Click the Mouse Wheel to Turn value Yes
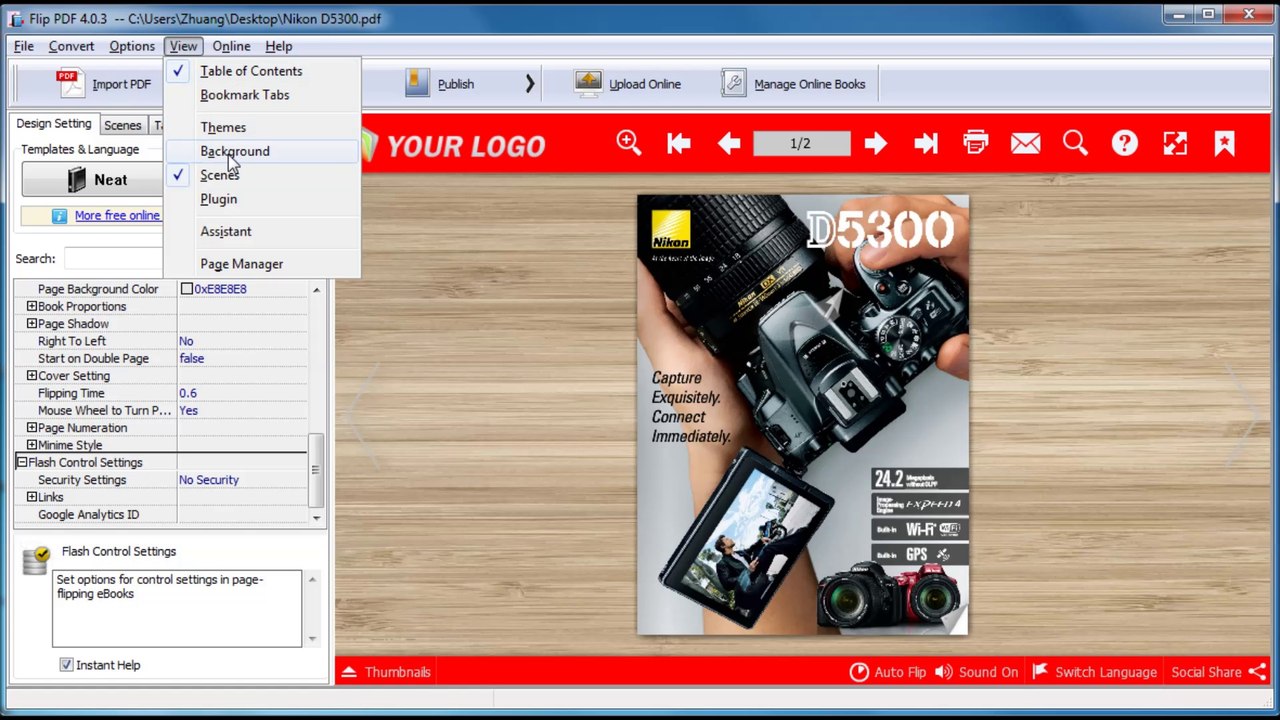This screenshot has width=1280, height=720. click(x=188, y=410)
